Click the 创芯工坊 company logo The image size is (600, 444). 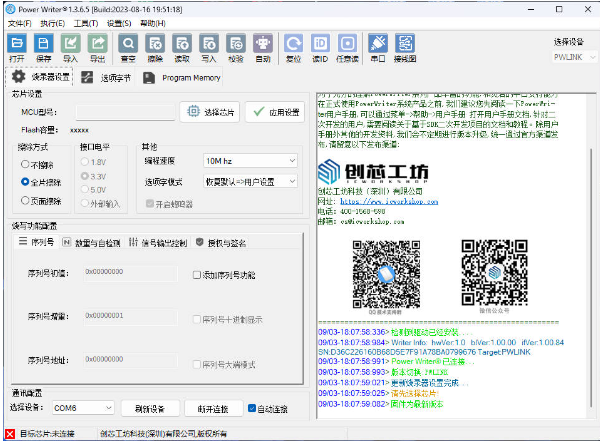tap(373, 172)
